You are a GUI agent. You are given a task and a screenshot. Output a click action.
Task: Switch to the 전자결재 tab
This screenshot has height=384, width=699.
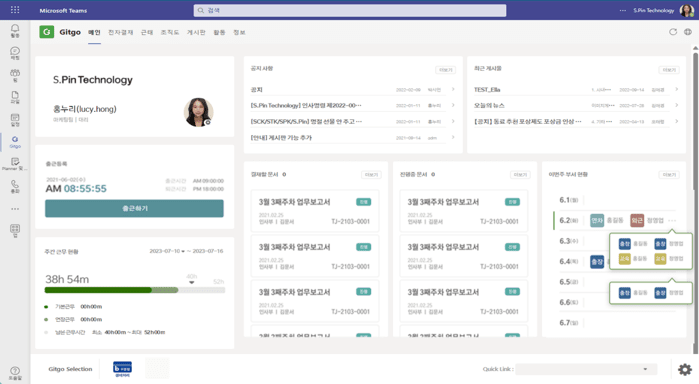120,32
